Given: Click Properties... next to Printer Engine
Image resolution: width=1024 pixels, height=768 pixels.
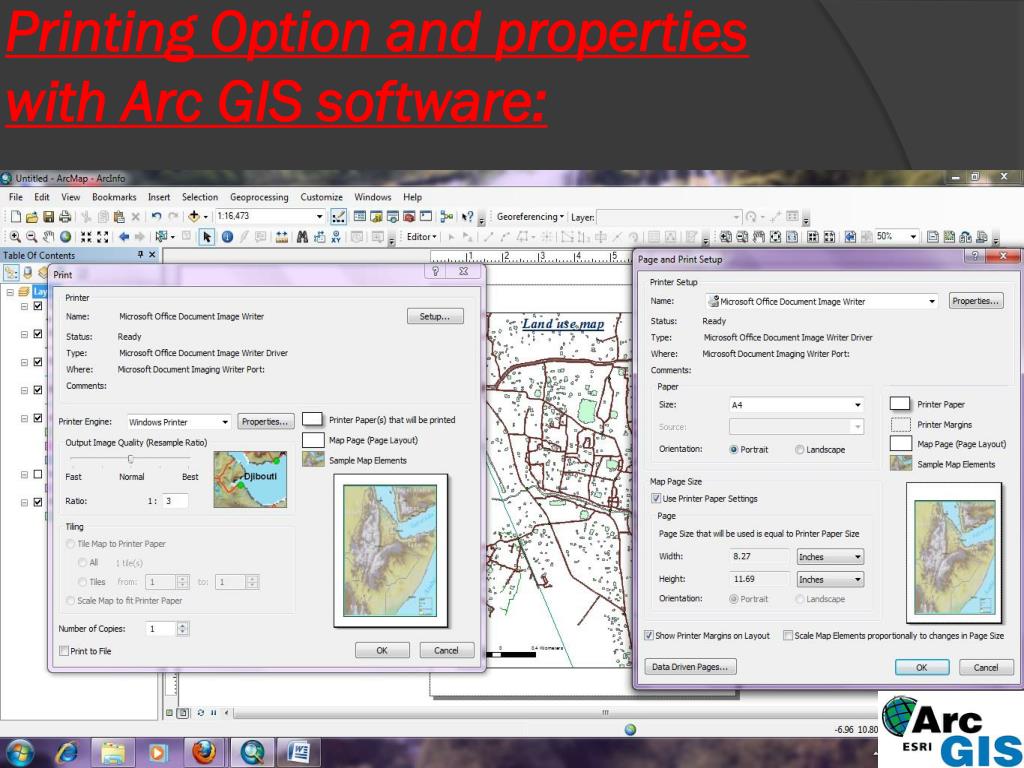Looking at the screenshot, I should (265, 422).
